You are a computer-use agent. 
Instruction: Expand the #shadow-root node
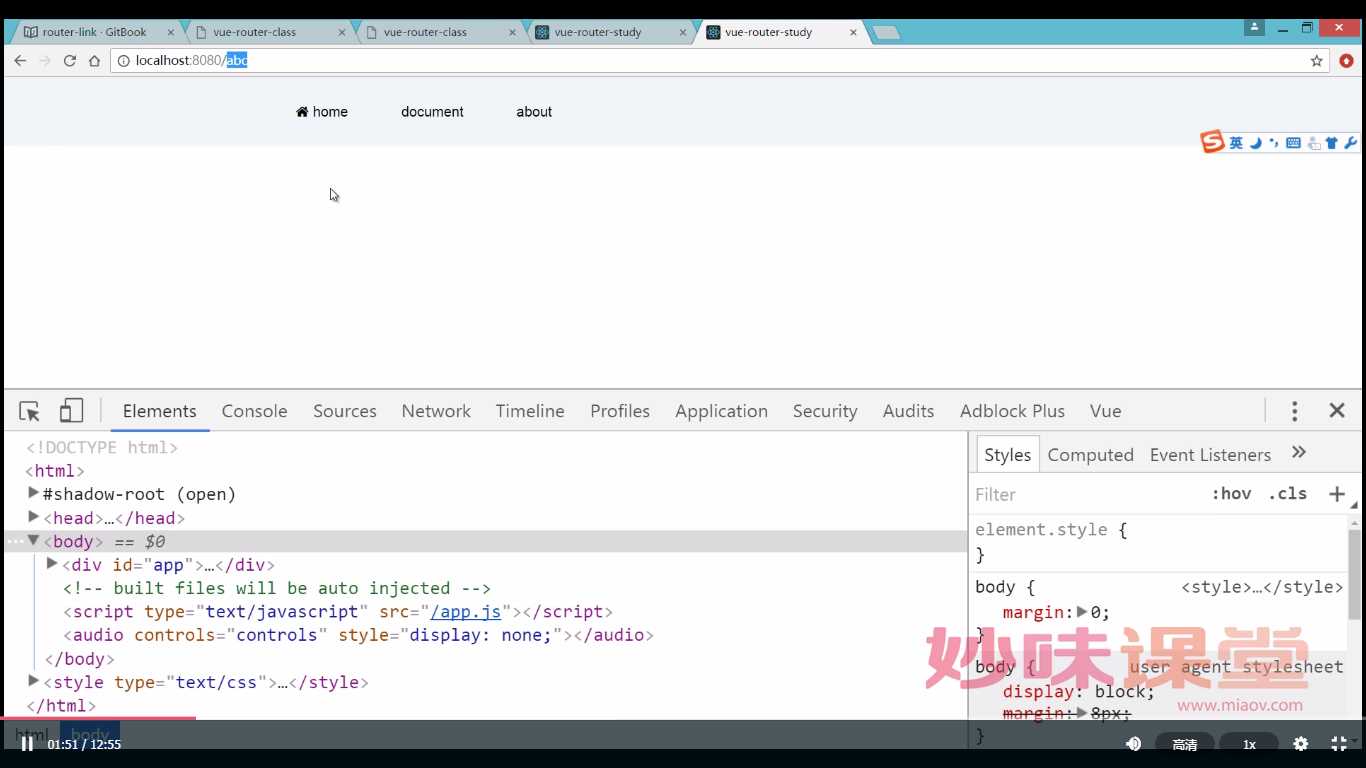click(33, 493)
